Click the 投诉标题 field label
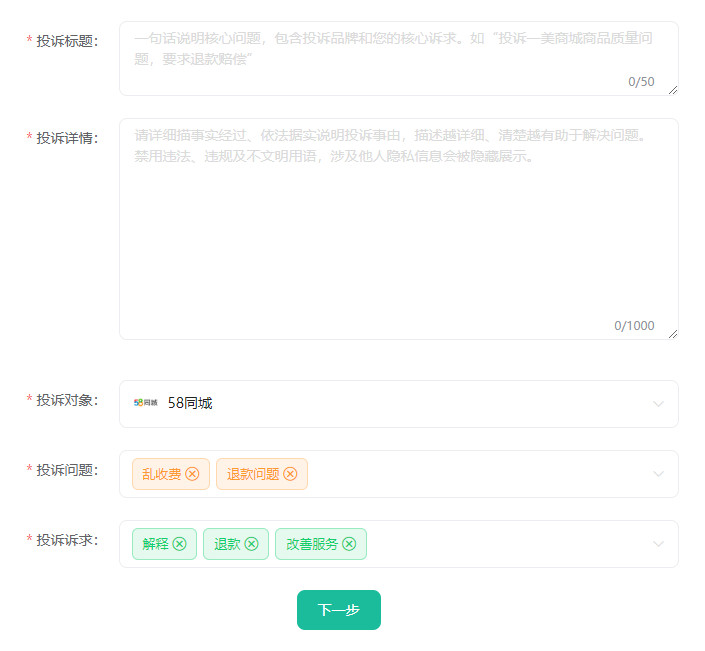This screenshot has height=651, width=705. click(67, 41)
